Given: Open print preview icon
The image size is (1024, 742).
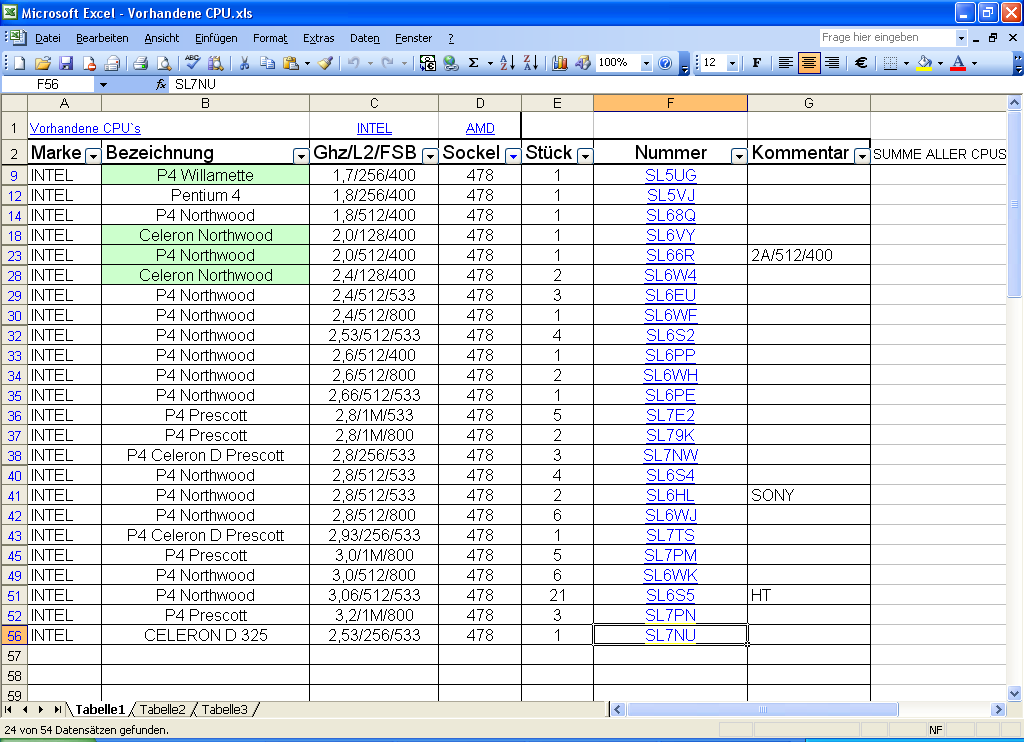Looking at the screenshot, I should (164, 63).
